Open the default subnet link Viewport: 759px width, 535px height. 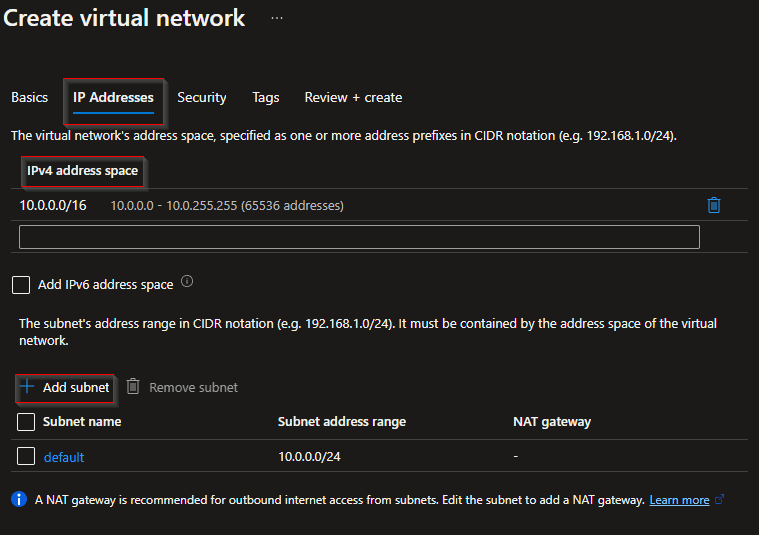click(64, 457)
